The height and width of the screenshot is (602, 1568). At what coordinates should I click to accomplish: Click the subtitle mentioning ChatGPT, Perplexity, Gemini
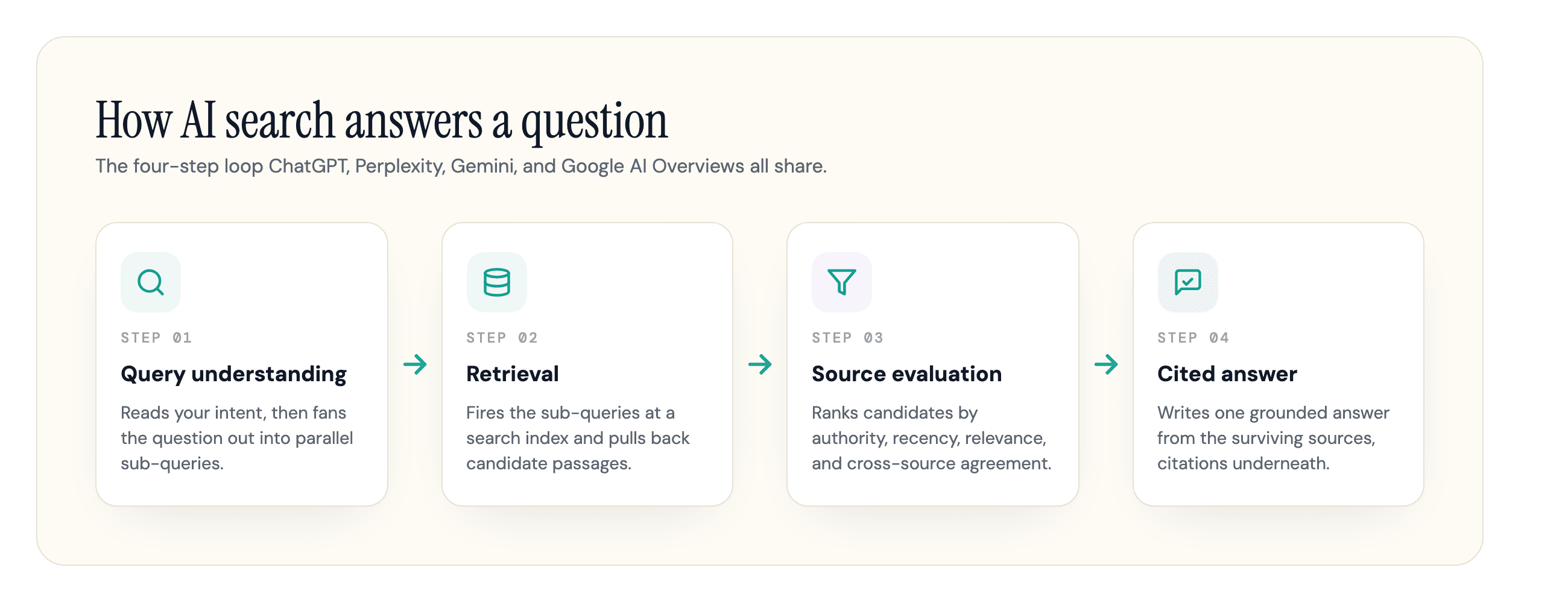[461, 166]
